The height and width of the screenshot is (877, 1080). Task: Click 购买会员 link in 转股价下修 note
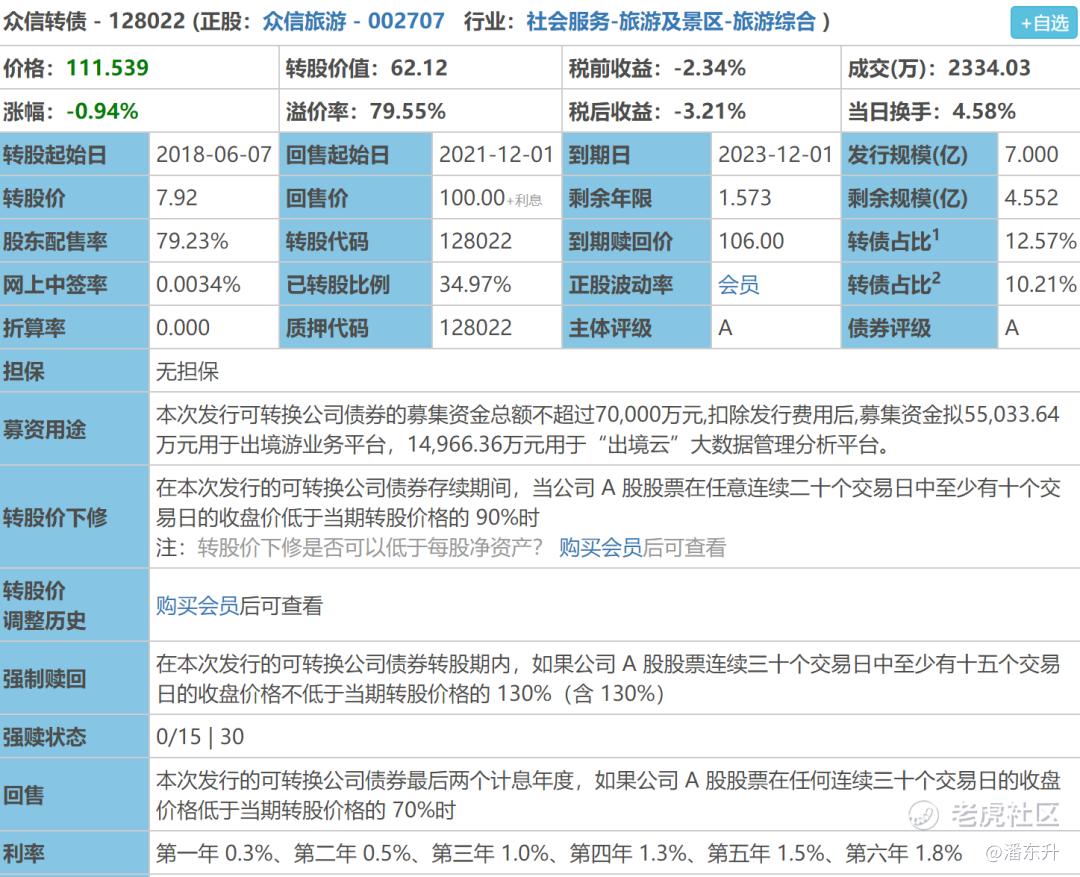coord(600,548)
